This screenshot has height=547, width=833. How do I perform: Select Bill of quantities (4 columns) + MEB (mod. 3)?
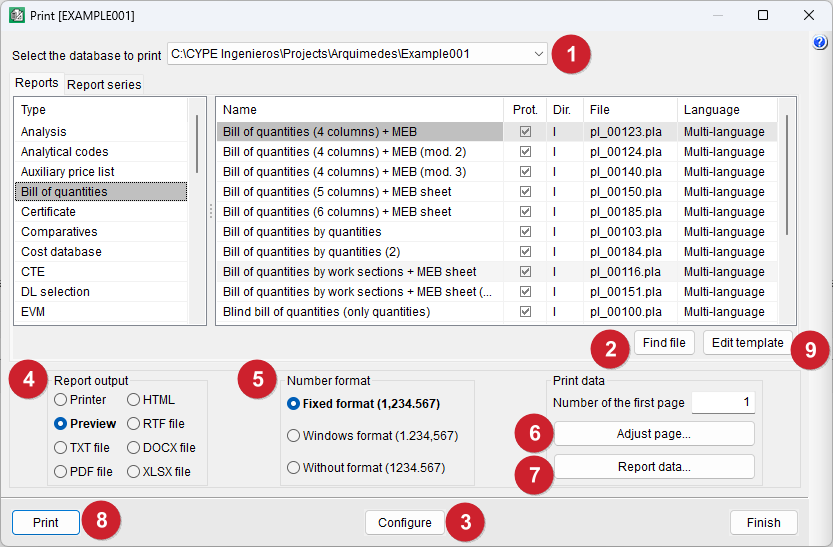(360, 172)
